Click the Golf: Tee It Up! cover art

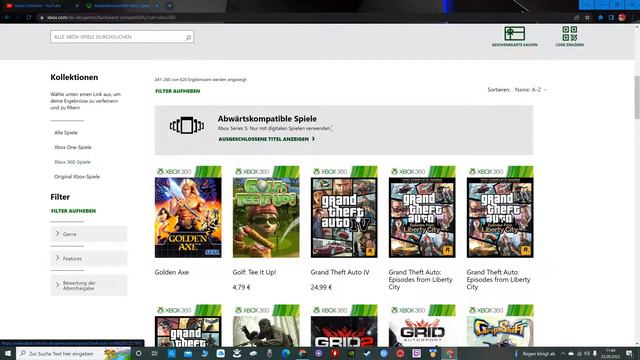click(x=266, y=211)
